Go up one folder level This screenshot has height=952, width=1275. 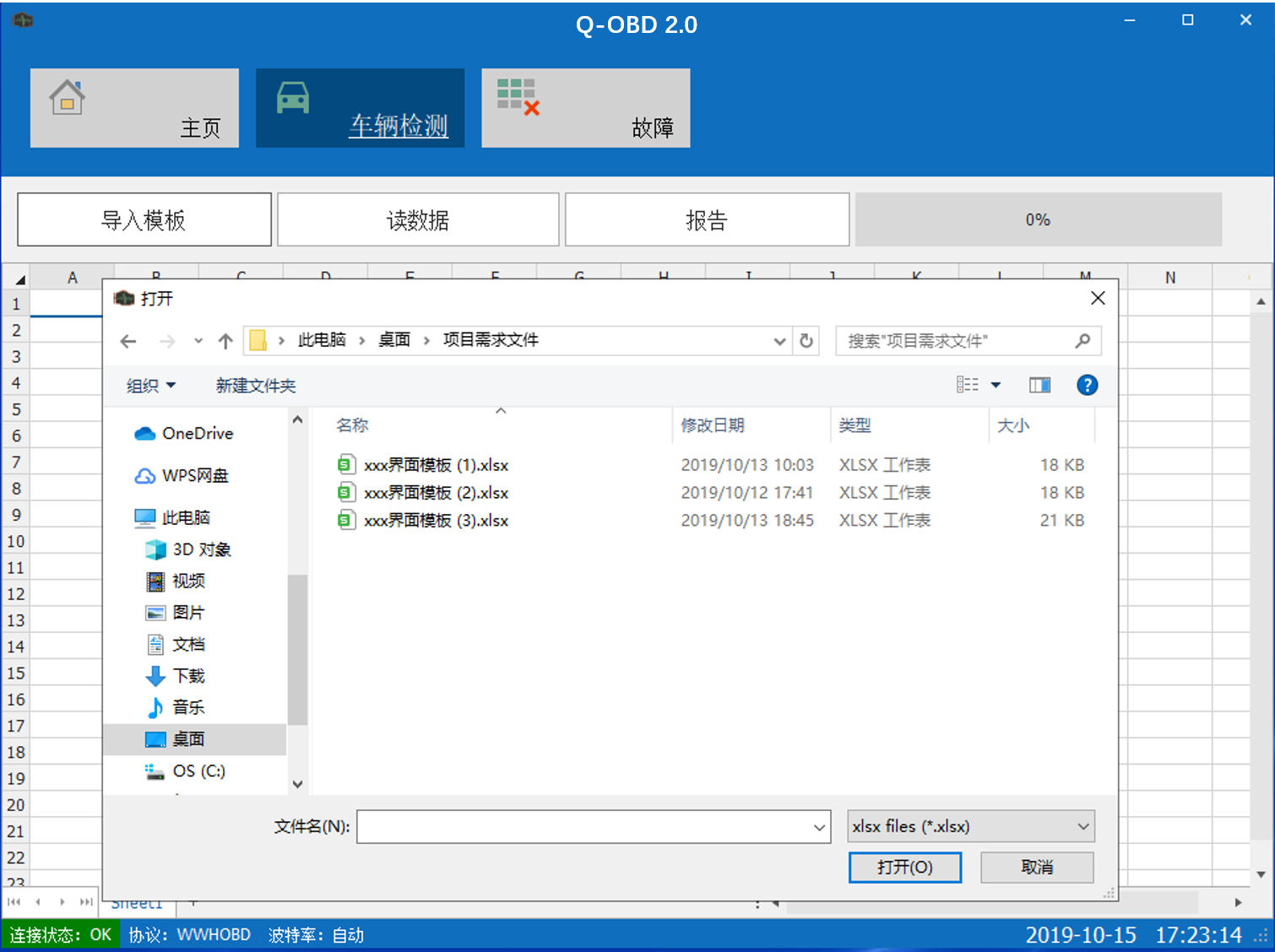225,341
